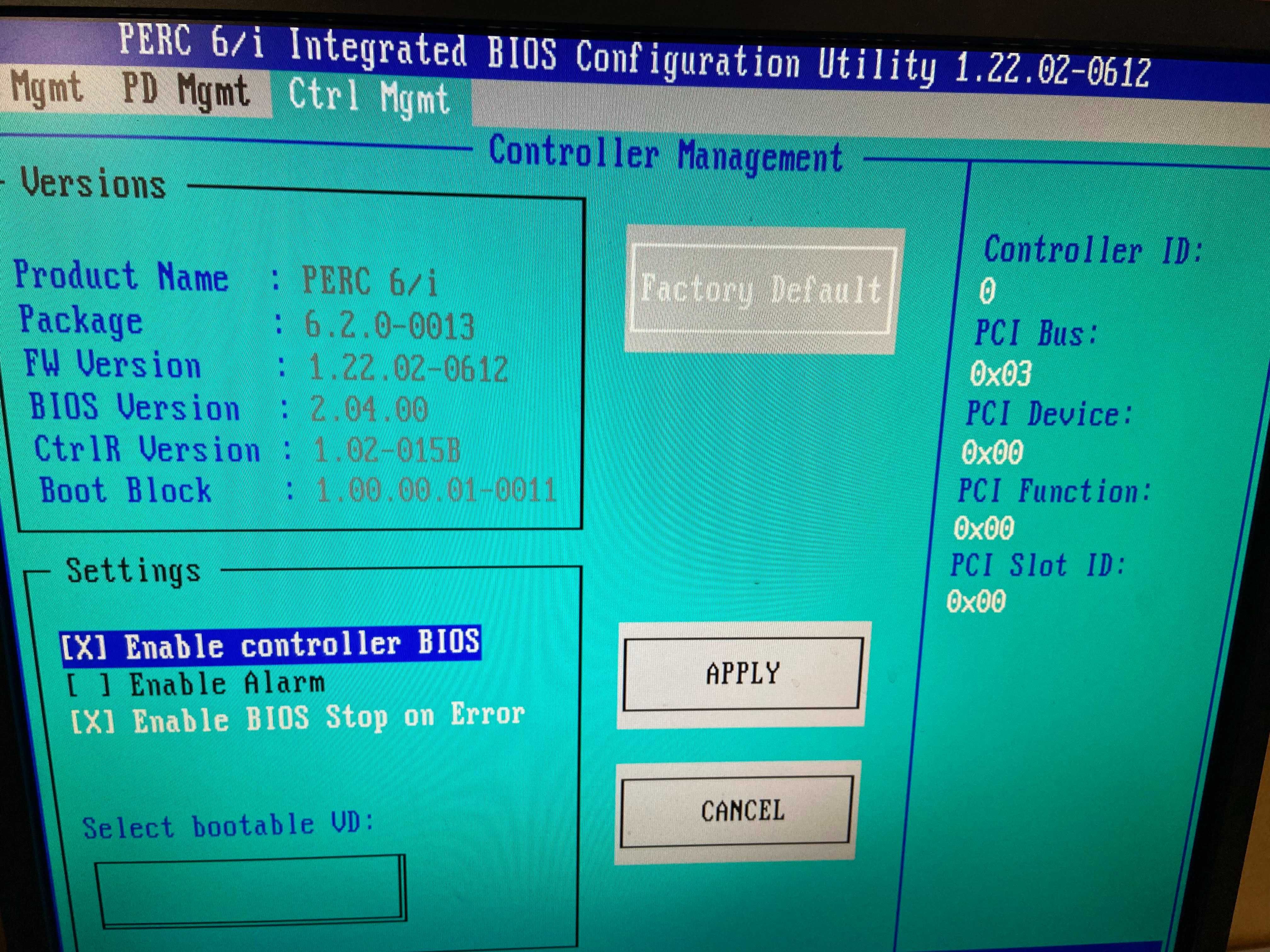Image resolution: width=1270 pixels, height=952 pixels.
Task: Click BIOS Version value 2.04.00
Action: (369, 410)
